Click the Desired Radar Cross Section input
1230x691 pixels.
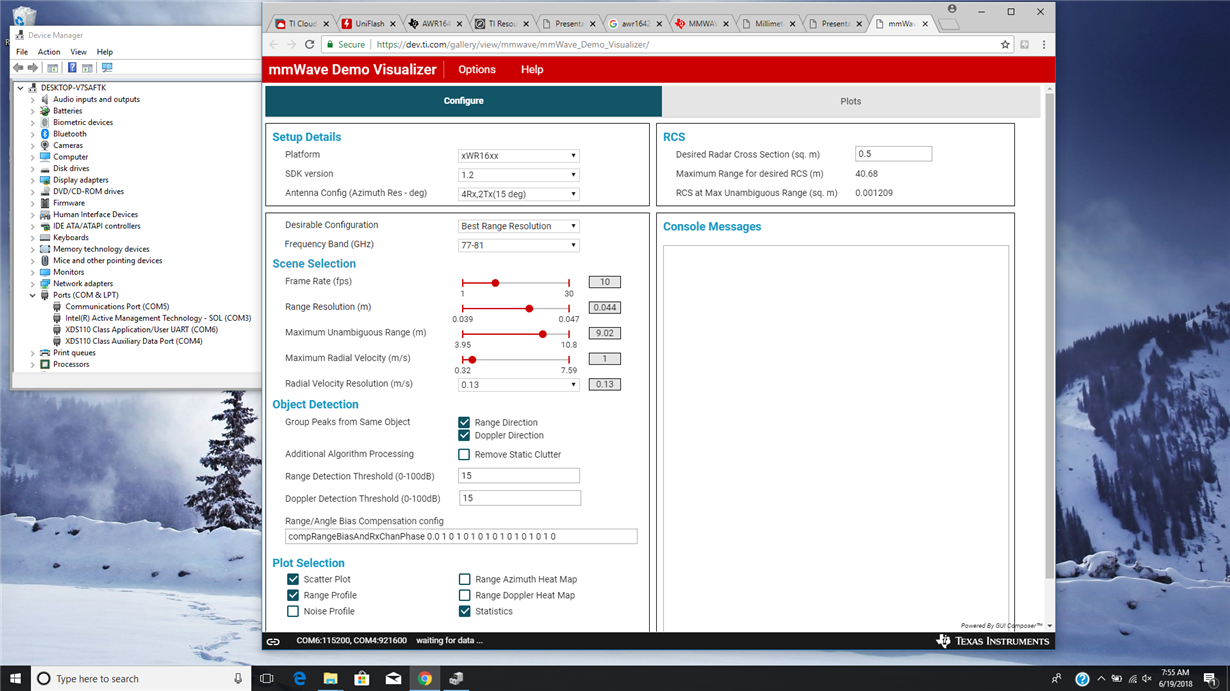click(x=893, y=154)
